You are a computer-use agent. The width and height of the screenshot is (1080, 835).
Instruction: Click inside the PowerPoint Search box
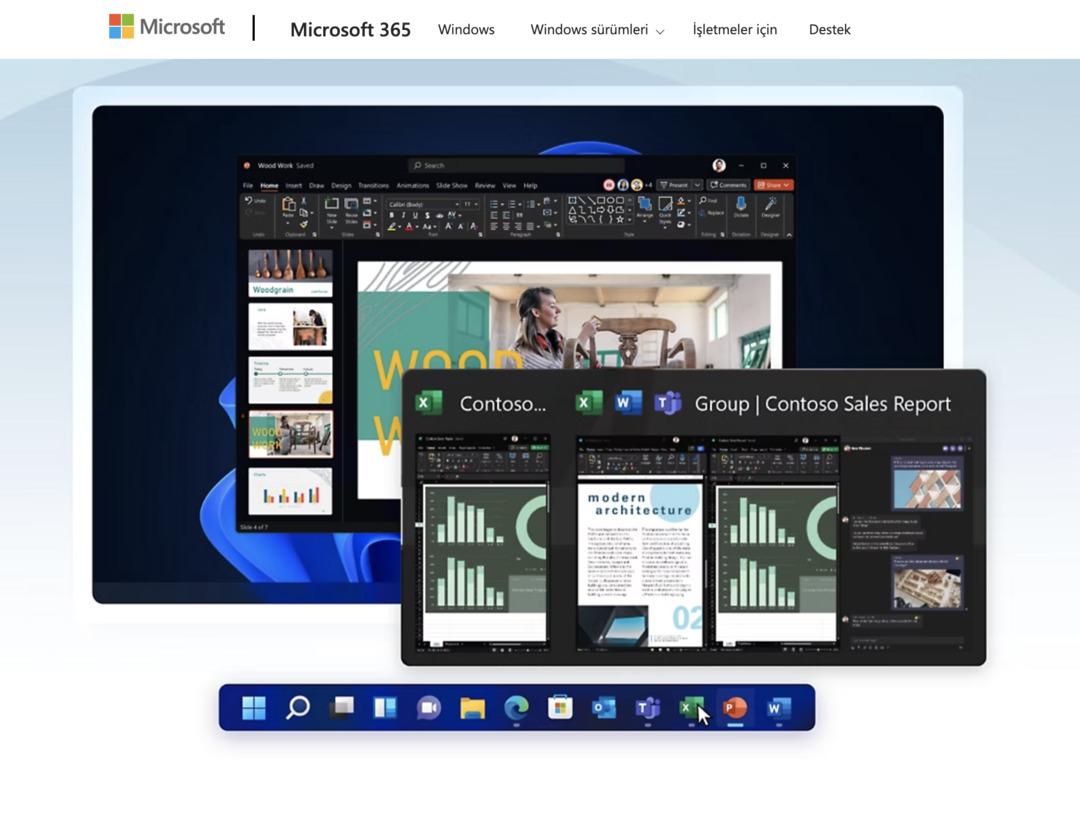[517, 165]
